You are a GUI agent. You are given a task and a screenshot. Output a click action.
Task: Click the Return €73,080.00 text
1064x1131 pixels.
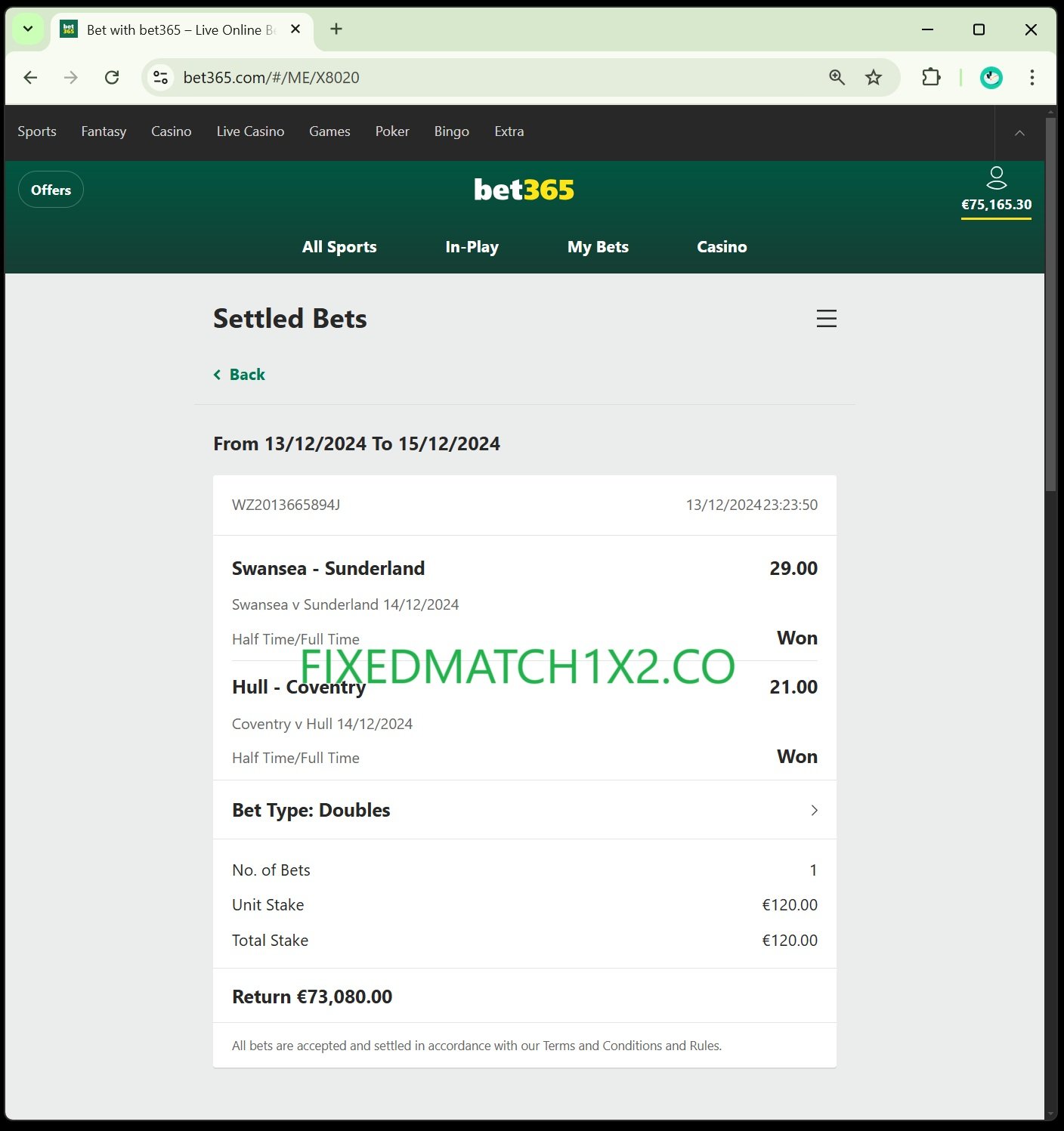[x=312, y=997]
